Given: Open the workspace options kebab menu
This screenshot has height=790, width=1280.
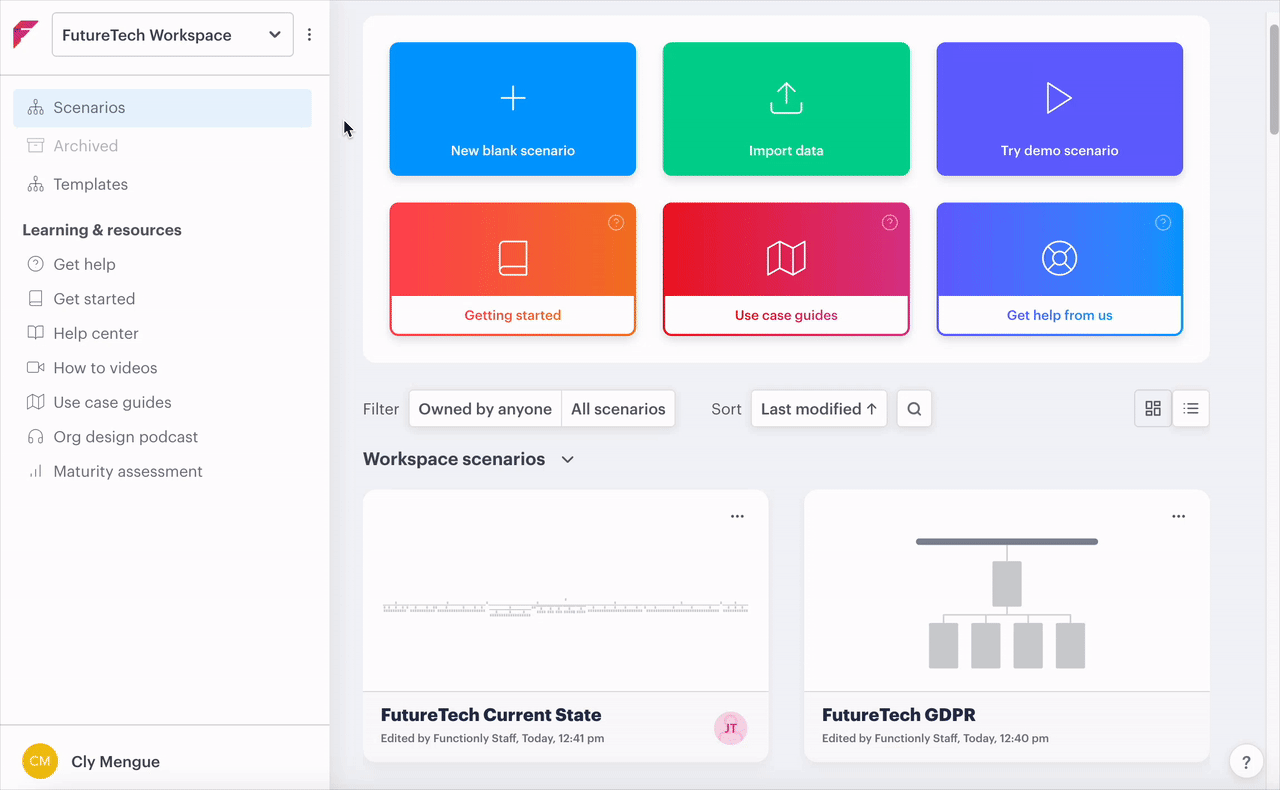Looking at the screenshot, I should (x=309, y=33).
